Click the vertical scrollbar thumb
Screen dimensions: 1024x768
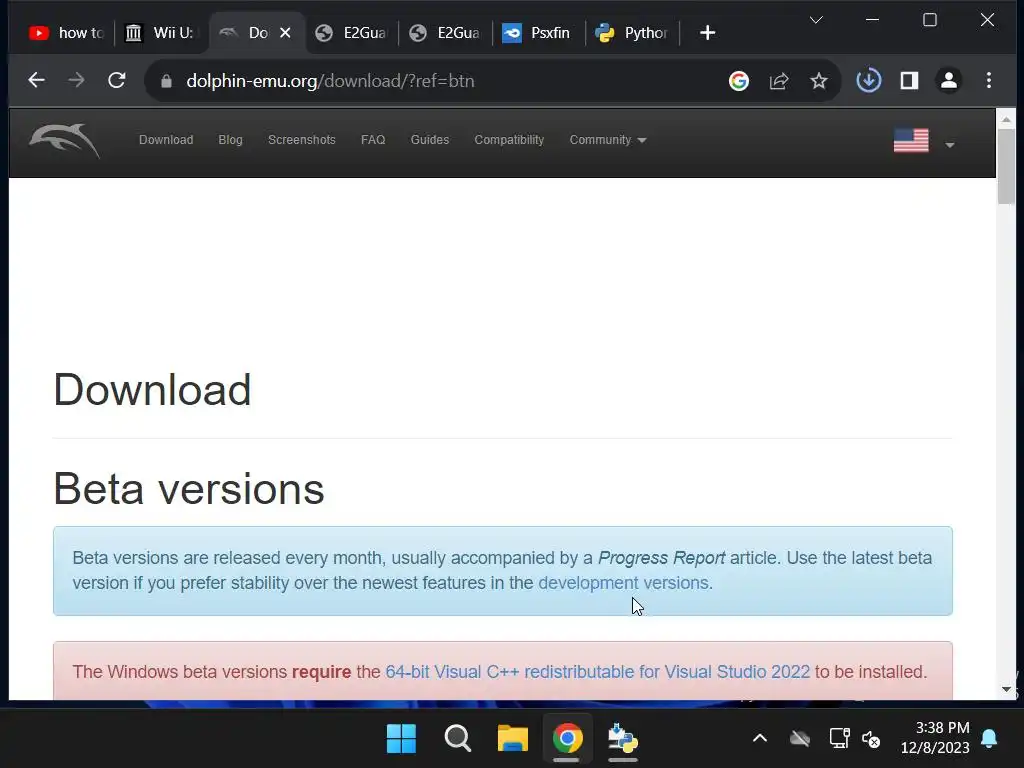[1006, 167]
